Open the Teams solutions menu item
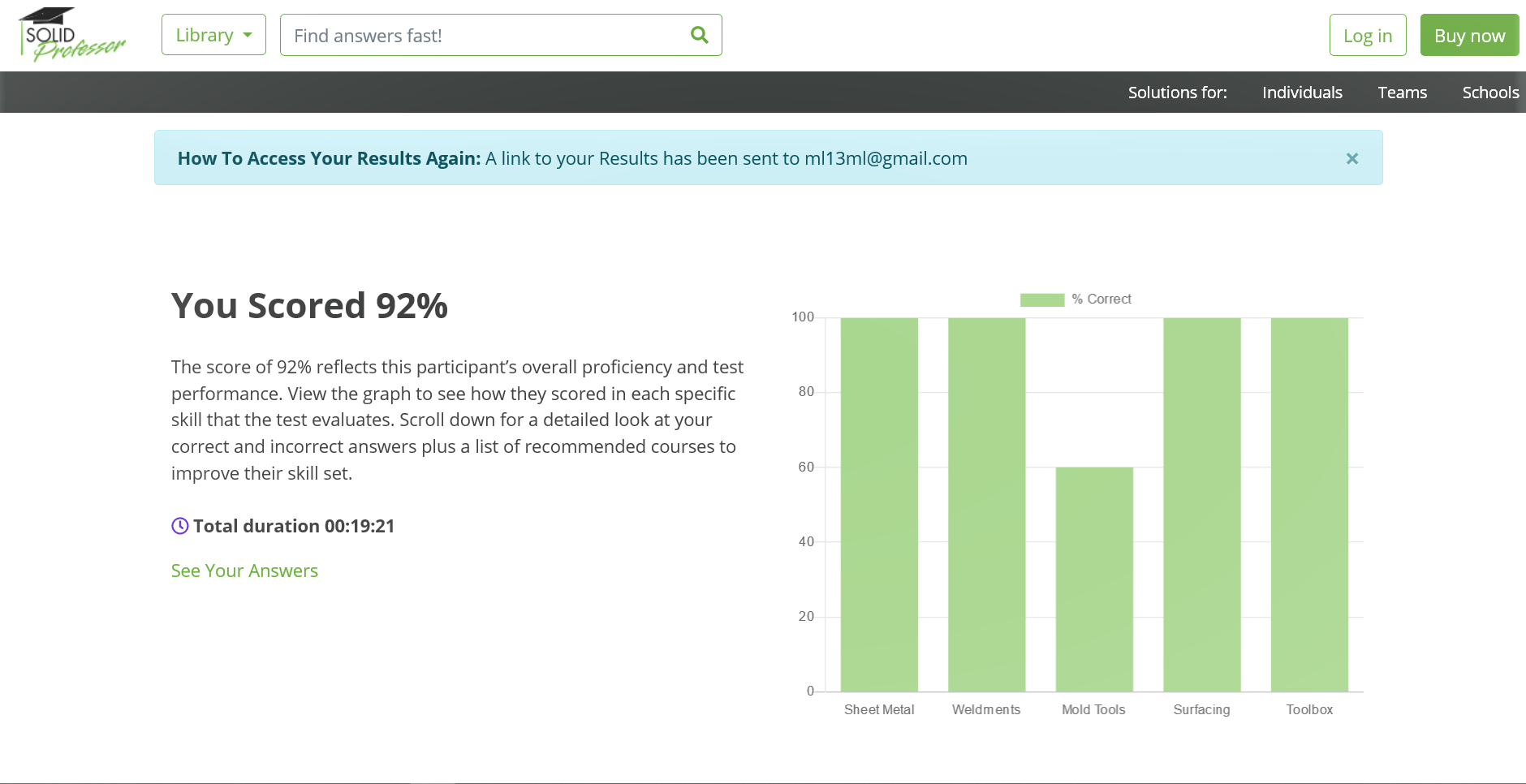Screen dimensions: 1526x784 click(1402, 93)
